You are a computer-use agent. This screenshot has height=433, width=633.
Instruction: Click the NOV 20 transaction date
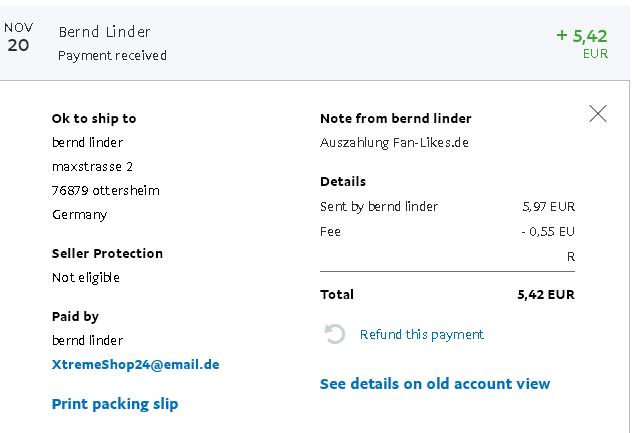18,38
